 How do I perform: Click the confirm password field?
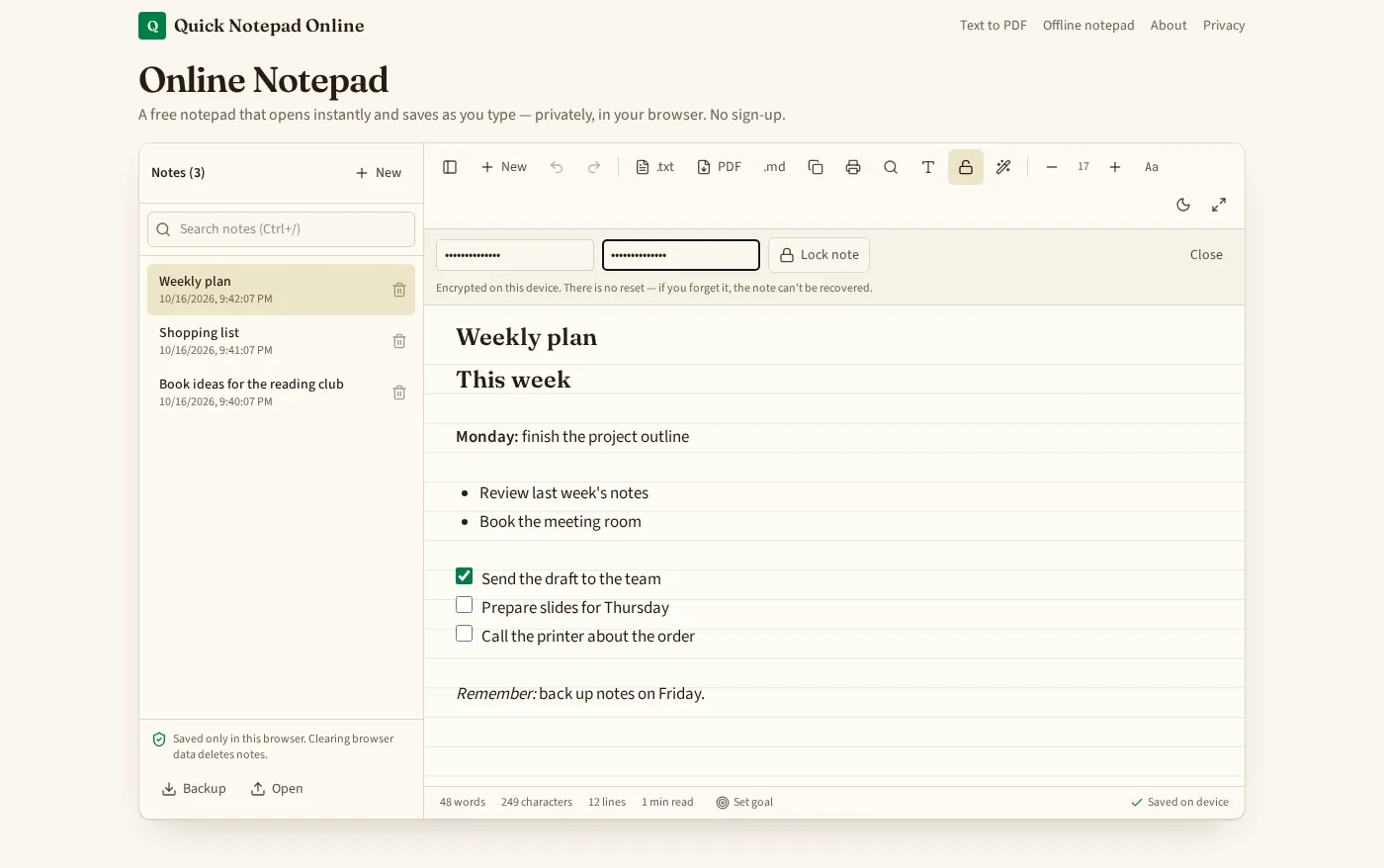click(x=681, y=255)
